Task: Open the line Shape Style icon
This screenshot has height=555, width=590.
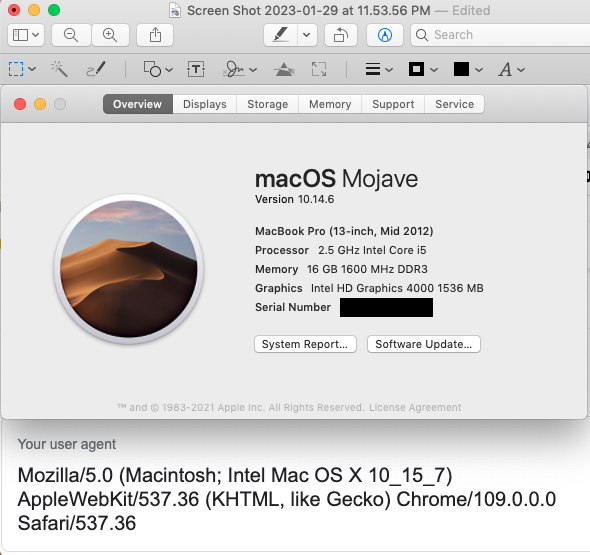Action: [373, 69]
